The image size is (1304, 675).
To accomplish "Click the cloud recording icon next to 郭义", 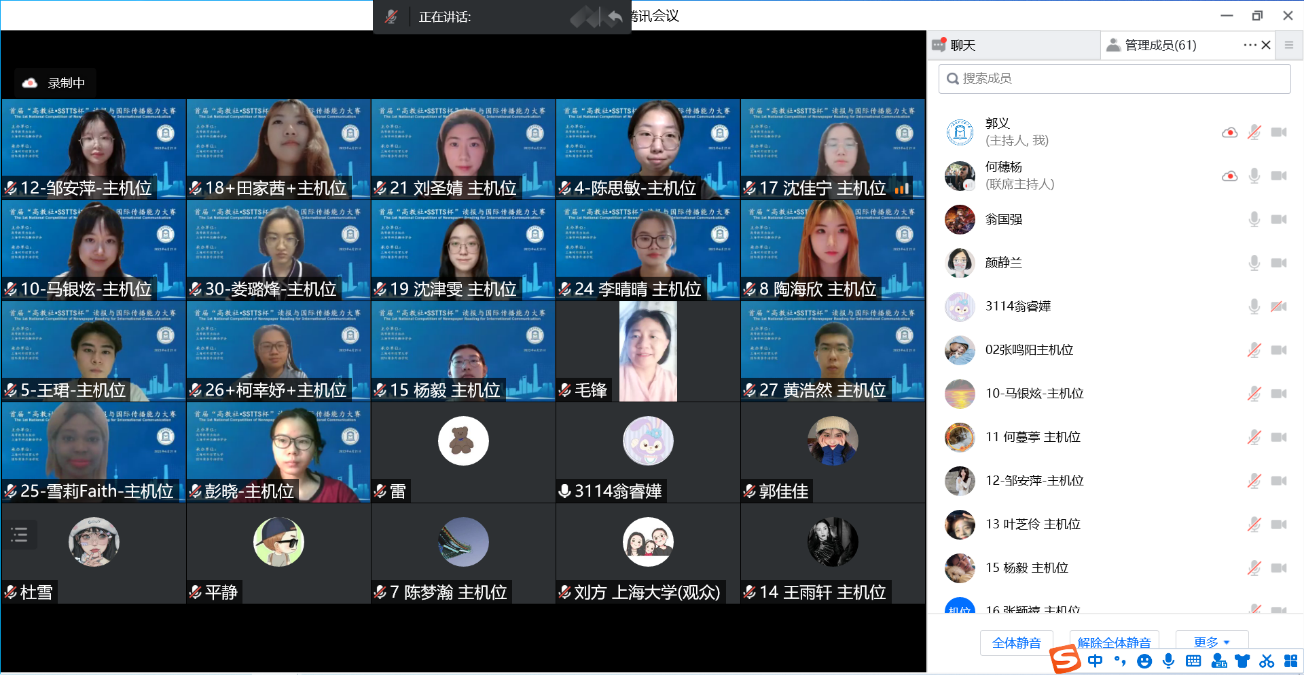I will pyautogui.click(x=1229, y=132).
